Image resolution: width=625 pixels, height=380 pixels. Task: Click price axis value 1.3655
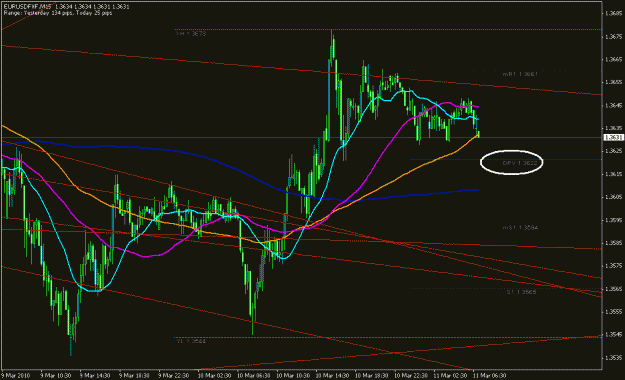click(613, 82)
